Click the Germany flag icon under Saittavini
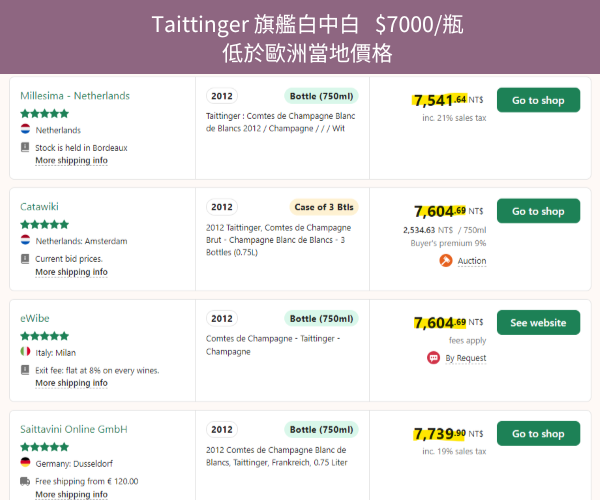The width and height of the screenshot is (600, 500). tap(26, 463)
